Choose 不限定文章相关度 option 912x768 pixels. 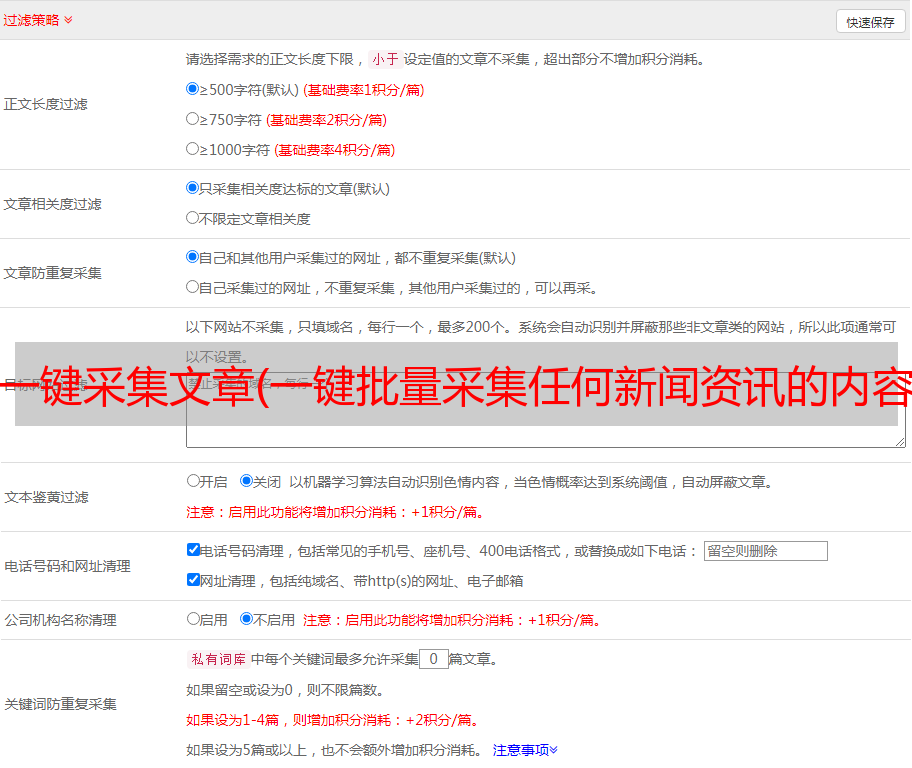click(x=193, y=218)
